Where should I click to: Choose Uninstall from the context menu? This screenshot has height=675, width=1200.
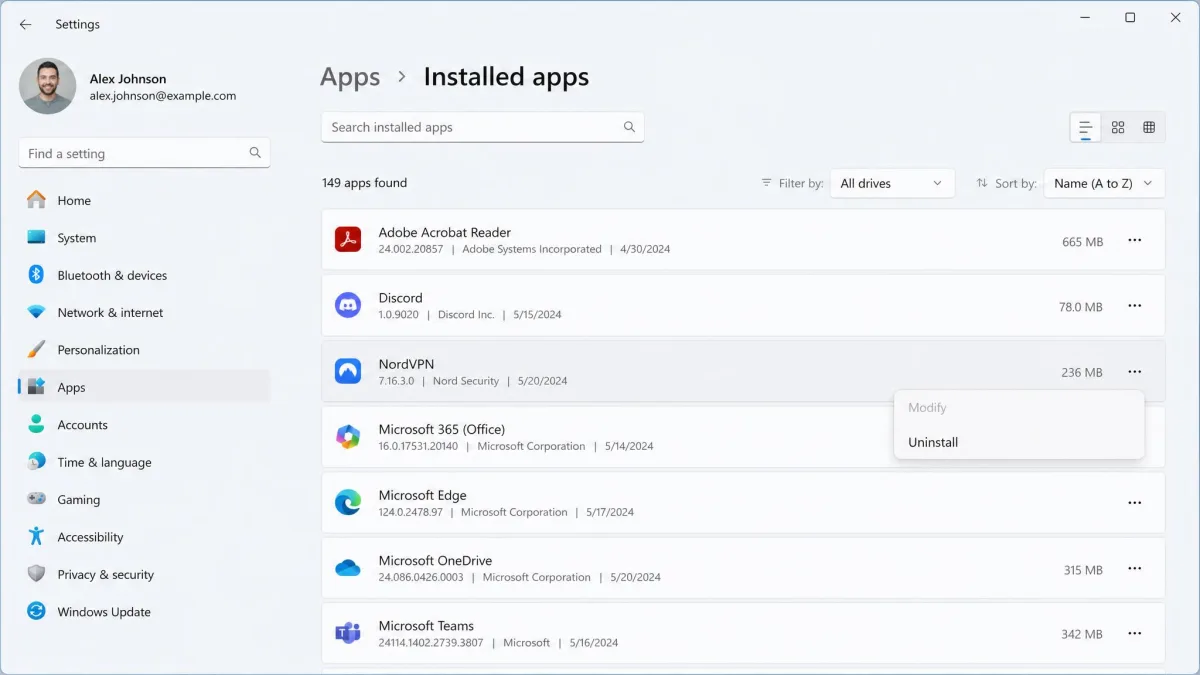(1019, 442)
